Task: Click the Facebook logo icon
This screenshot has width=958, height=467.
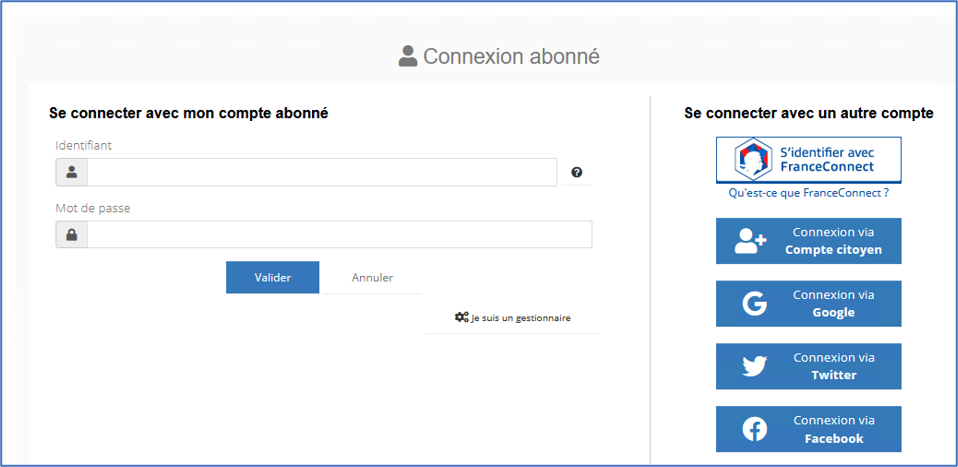Action: click(x=755, y=430)
